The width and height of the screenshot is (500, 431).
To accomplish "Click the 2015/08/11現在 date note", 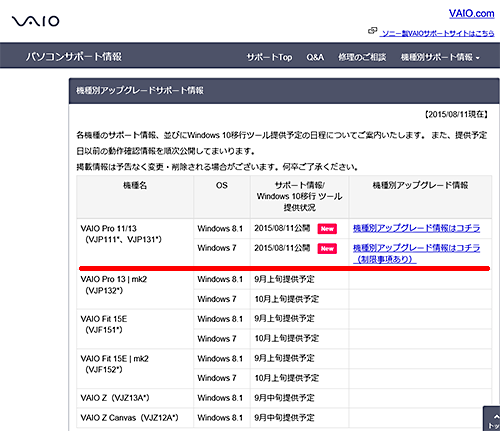I will click(456, 114).
